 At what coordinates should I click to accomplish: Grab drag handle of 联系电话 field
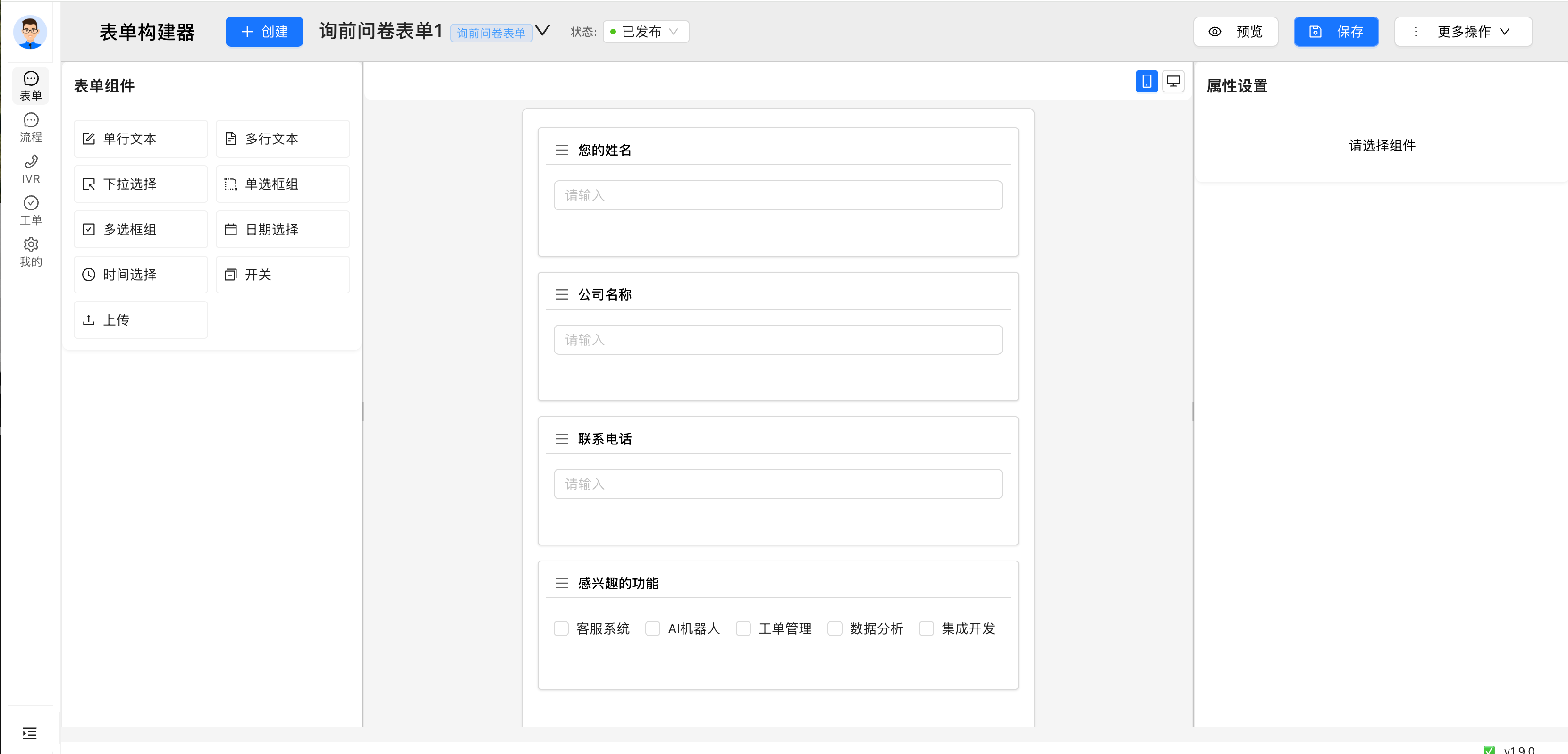[562, 439]
